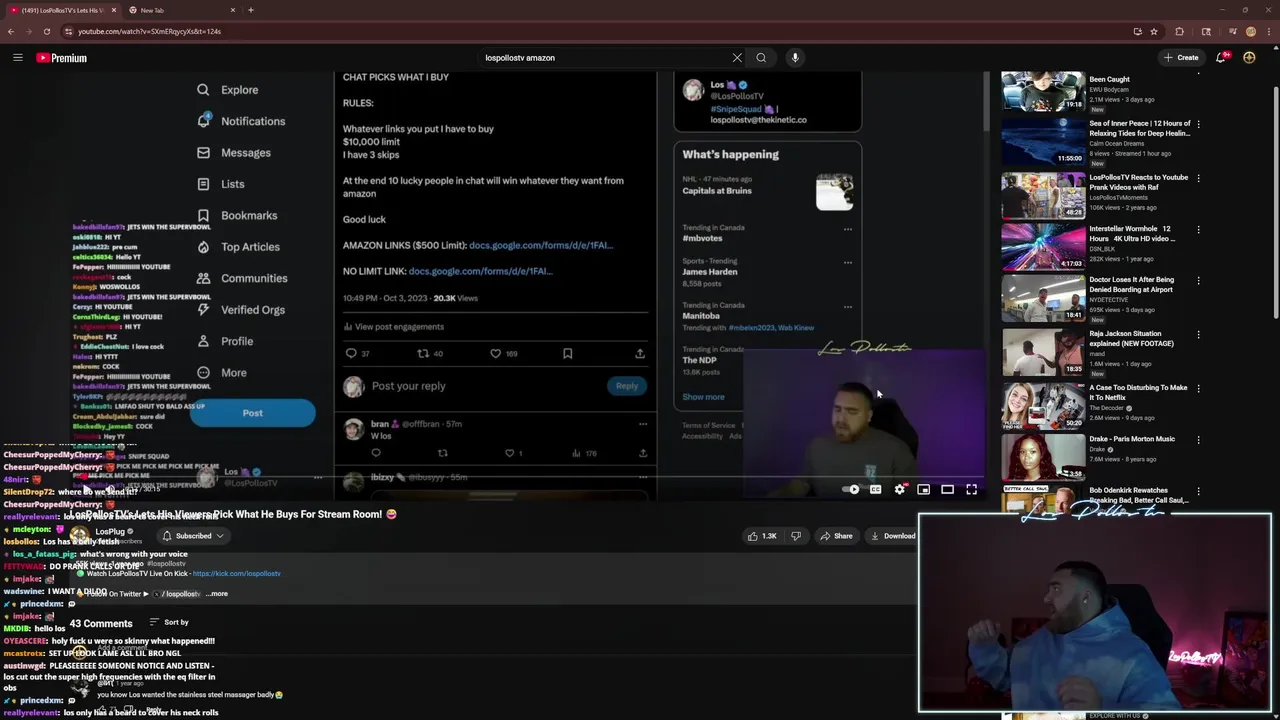Image resolution: width=1280 pixels, height=720 pixels.
Task: Open the notifications bell in YouTube header
Action: (1221, 58)
